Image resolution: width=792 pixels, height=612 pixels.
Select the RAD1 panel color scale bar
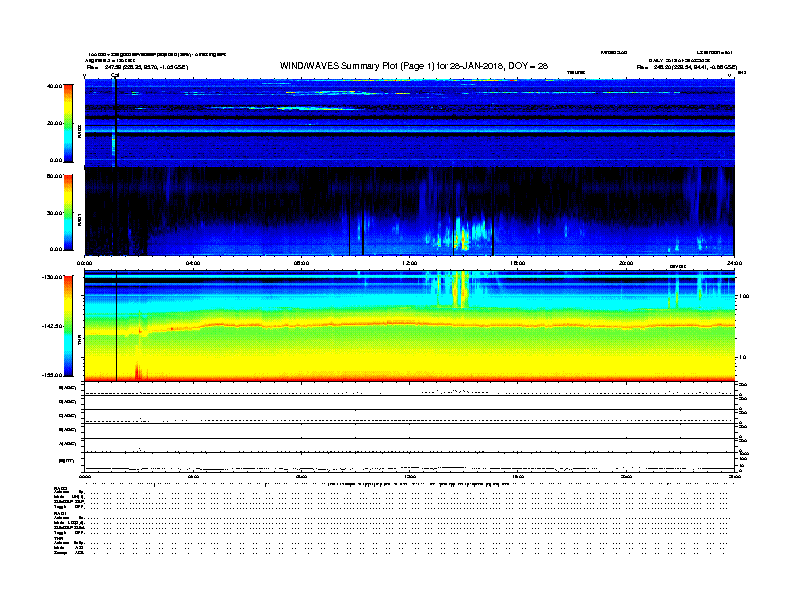(x=68, y=212)
